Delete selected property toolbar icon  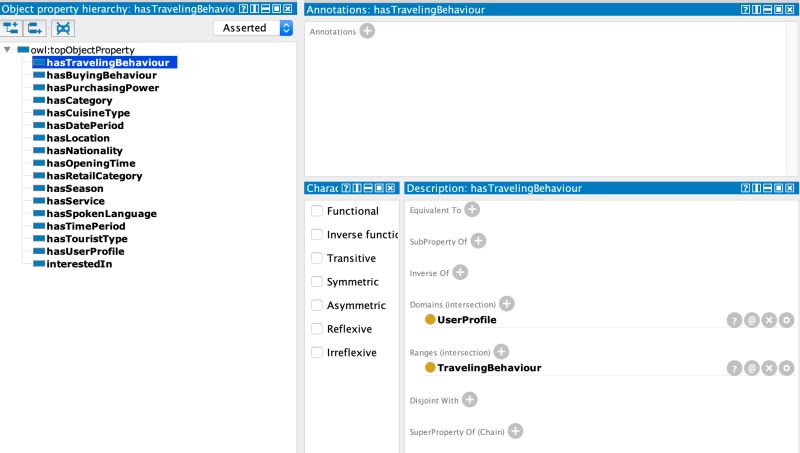(63, 28)
